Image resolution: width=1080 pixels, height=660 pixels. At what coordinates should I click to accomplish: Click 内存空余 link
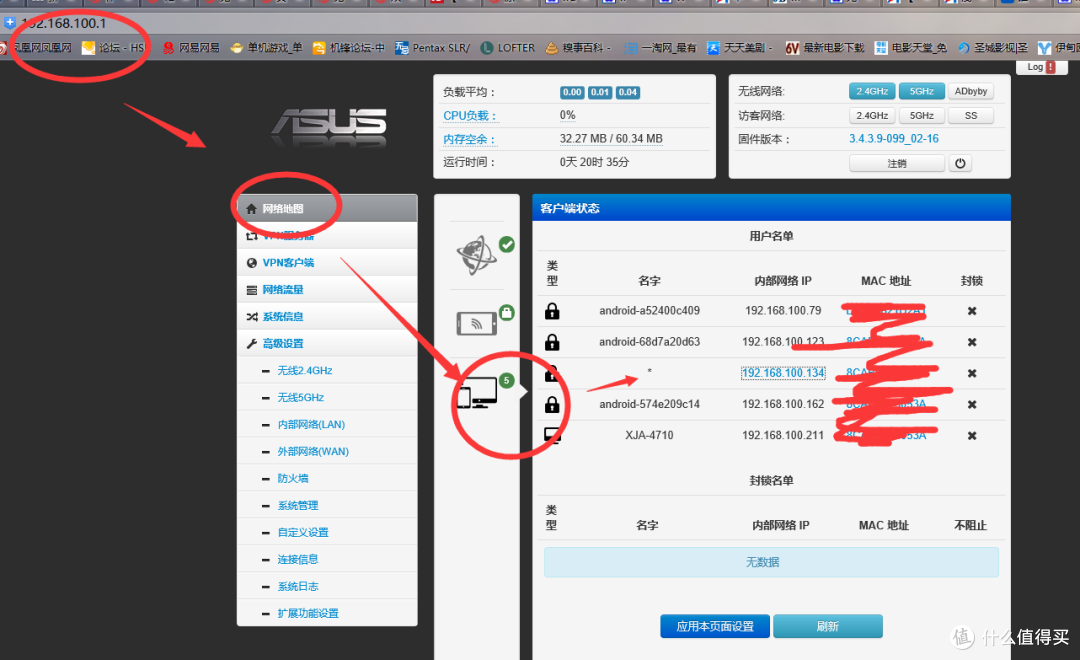[470, 139]
